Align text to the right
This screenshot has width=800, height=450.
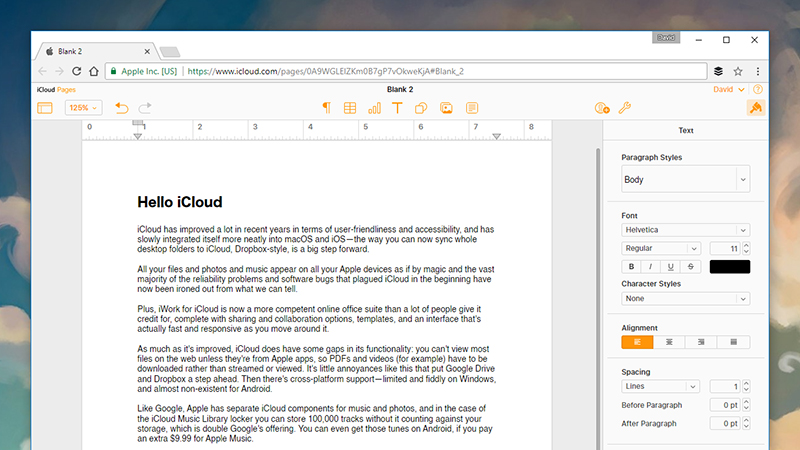click(x=701, y=342)
